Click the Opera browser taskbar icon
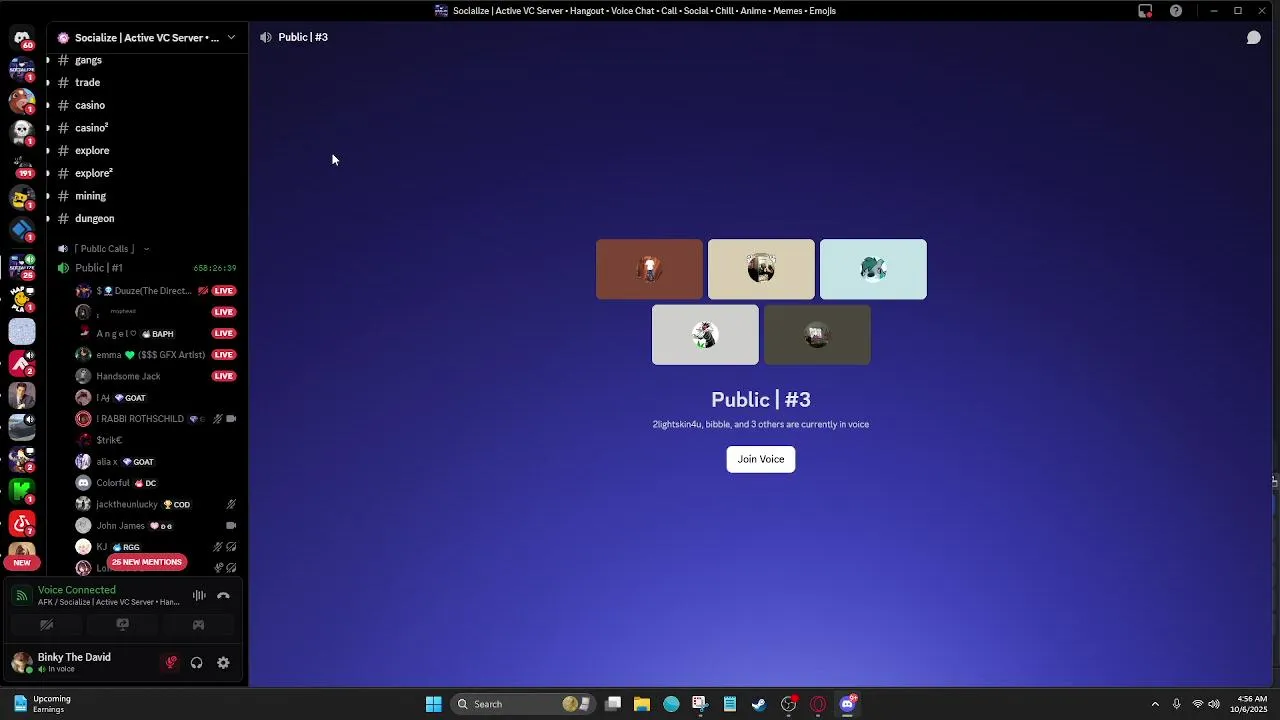The width and height of the screenshot is (1280, 720). [x=818, y=704]
